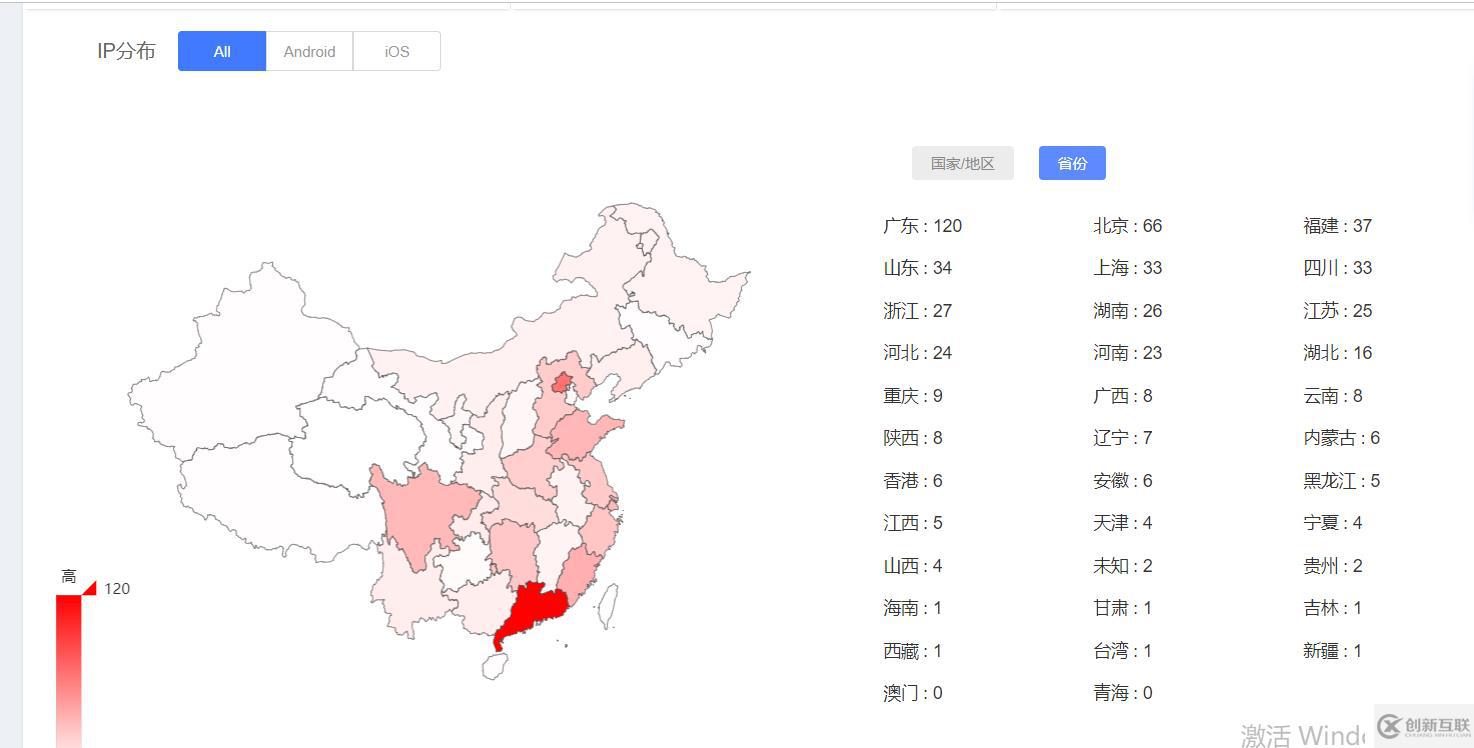The image size is (1474, 748).
Task: Click the text 未知 : 2
Action: click(x=1122, y=566)
